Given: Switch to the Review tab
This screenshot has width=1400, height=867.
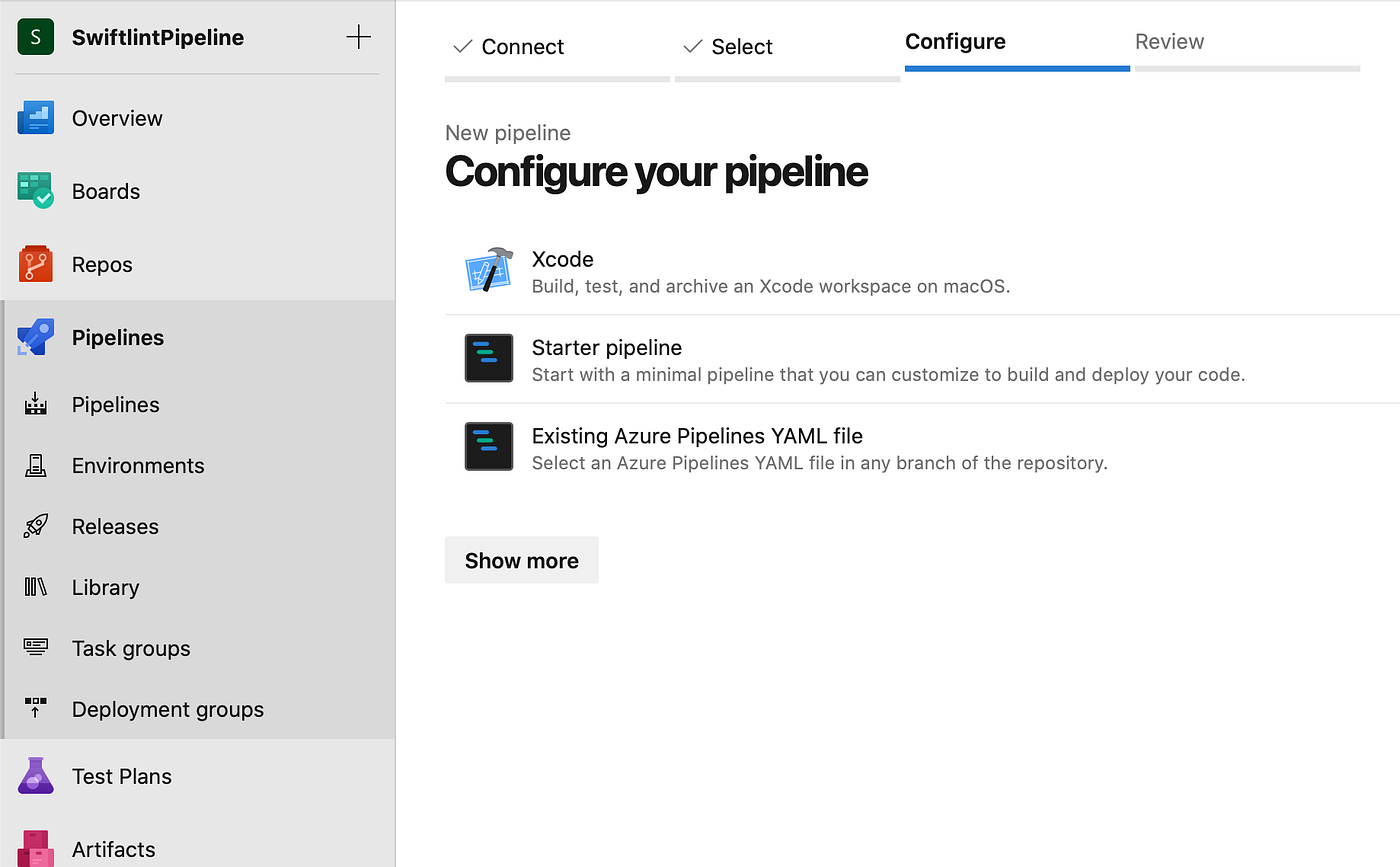Looking at the screenshot, I should tap(1169, 42).
